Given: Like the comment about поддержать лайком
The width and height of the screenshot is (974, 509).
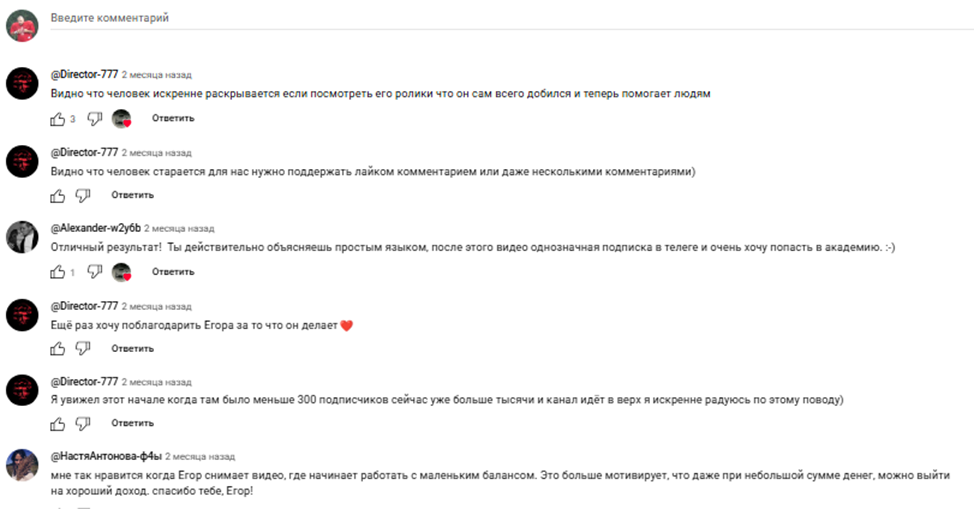Looking at the screenshot, I should pos(57,196).
